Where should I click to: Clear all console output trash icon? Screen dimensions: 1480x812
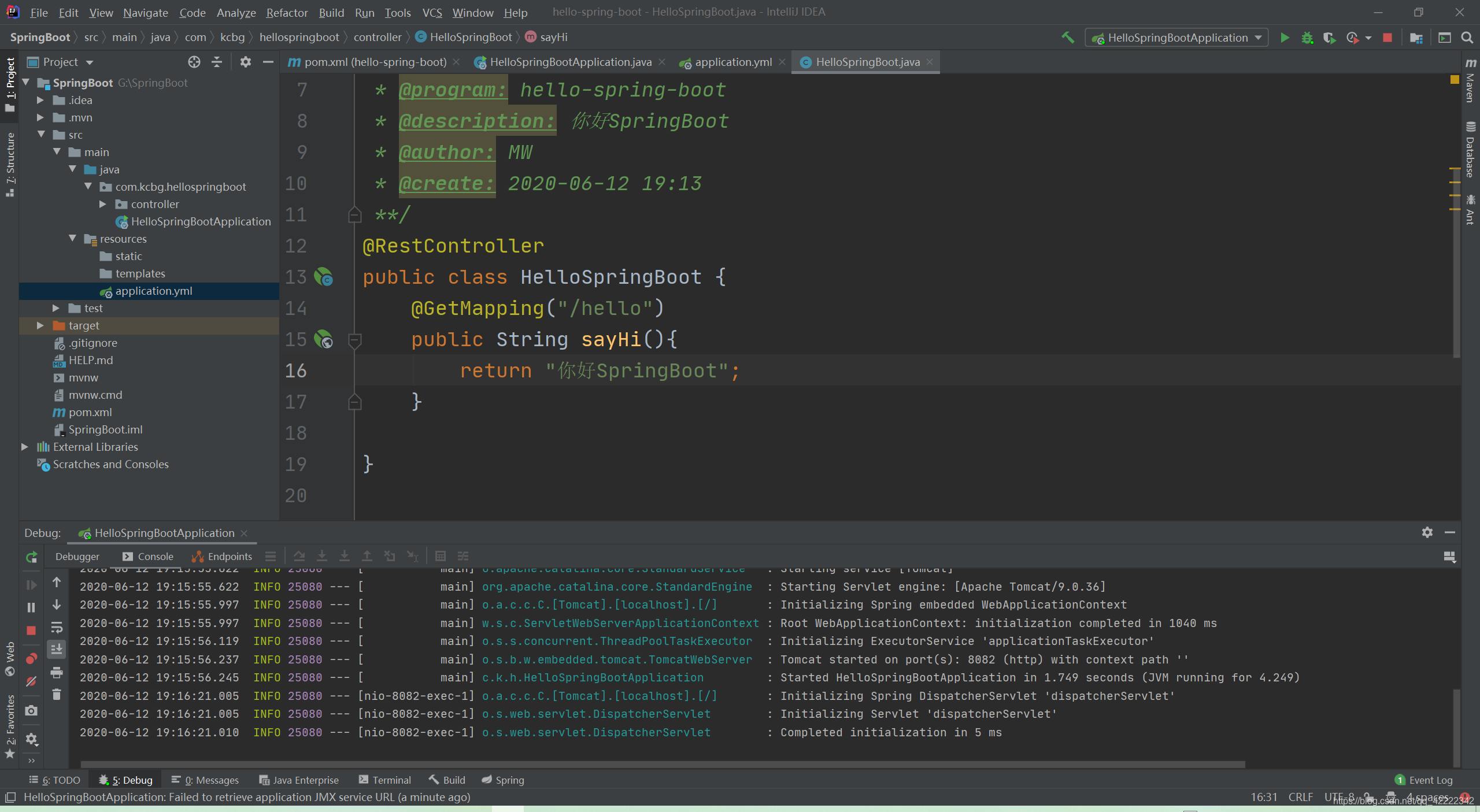click(x=57, y=694)
